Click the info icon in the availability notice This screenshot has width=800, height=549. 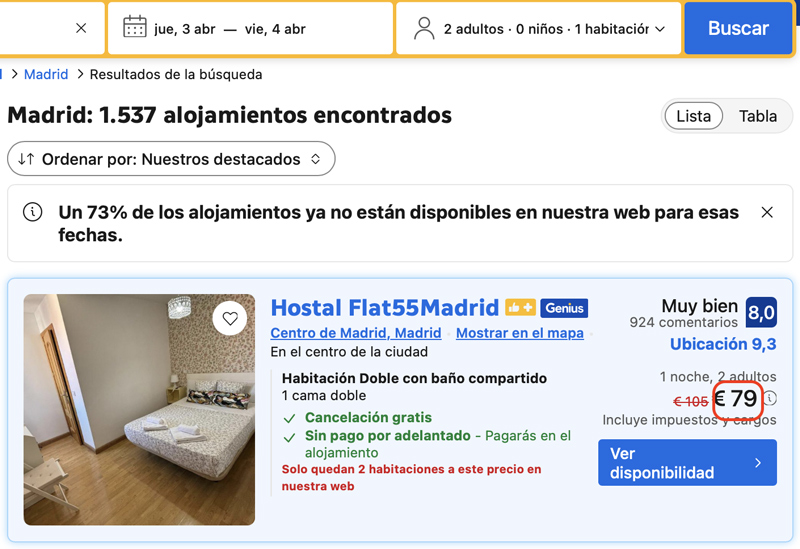point(33,212)
